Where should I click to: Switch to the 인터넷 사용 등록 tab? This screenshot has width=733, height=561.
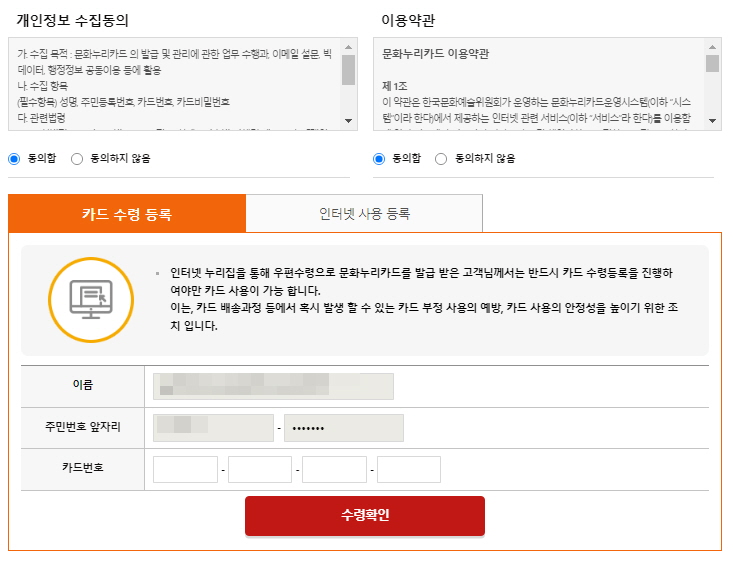[364, 214]
